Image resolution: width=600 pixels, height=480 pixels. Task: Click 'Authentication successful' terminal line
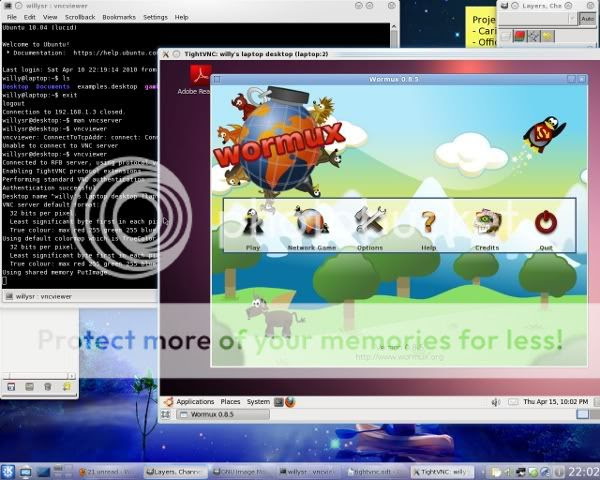click(50, 188)
